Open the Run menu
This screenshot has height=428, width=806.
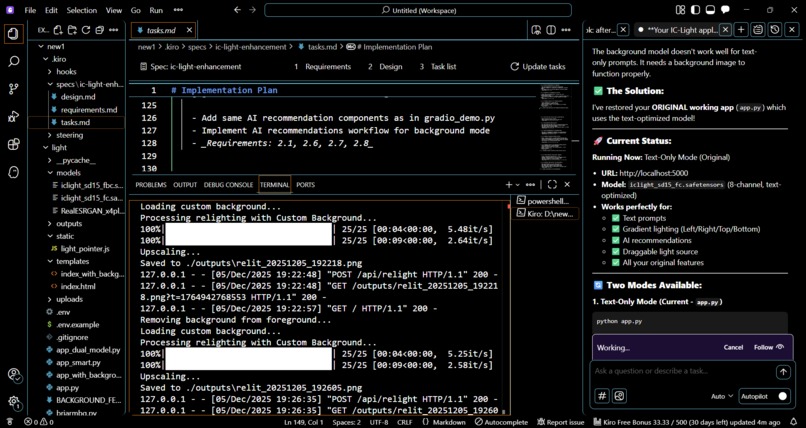click(x=156, y=10)
